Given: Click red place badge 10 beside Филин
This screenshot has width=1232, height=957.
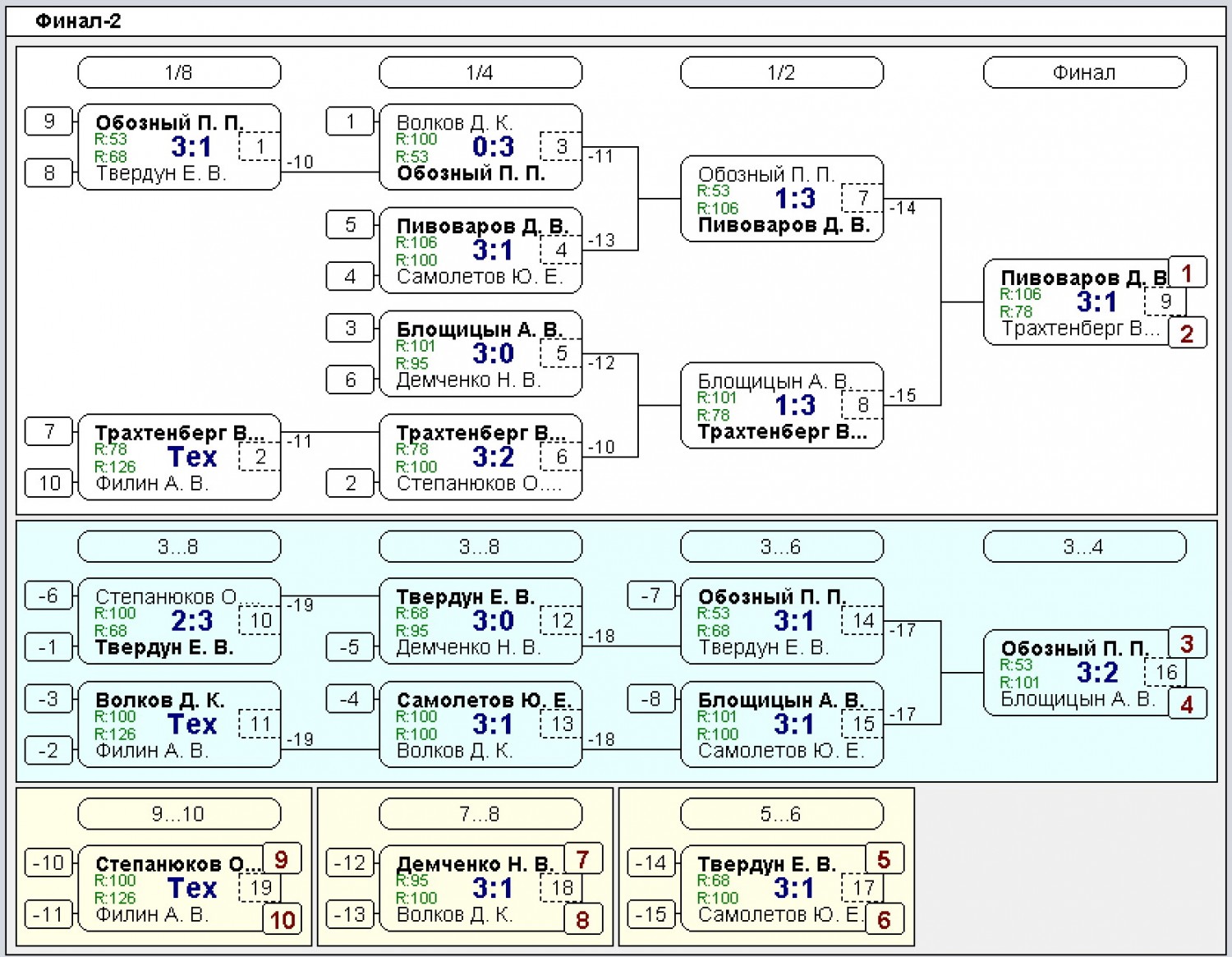Looking at the screenshot, I should 282,920.
